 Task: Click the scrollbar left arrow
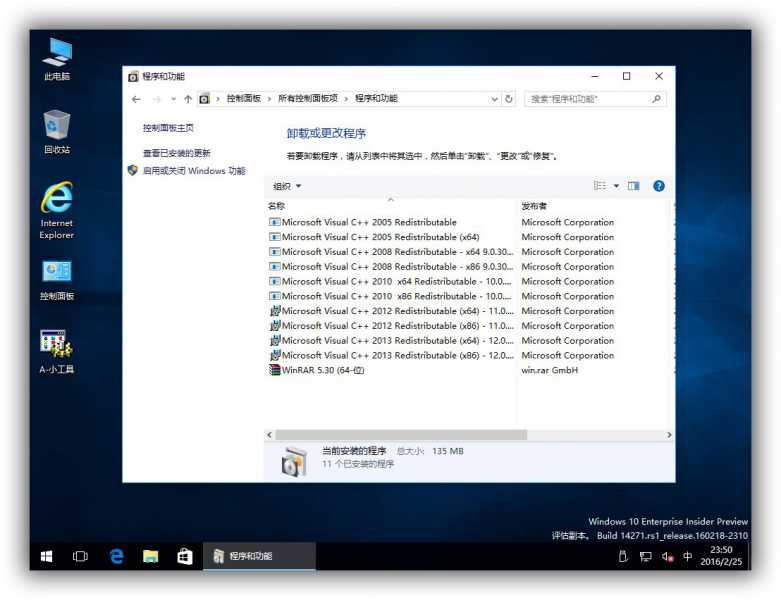(x=269, y=435)
